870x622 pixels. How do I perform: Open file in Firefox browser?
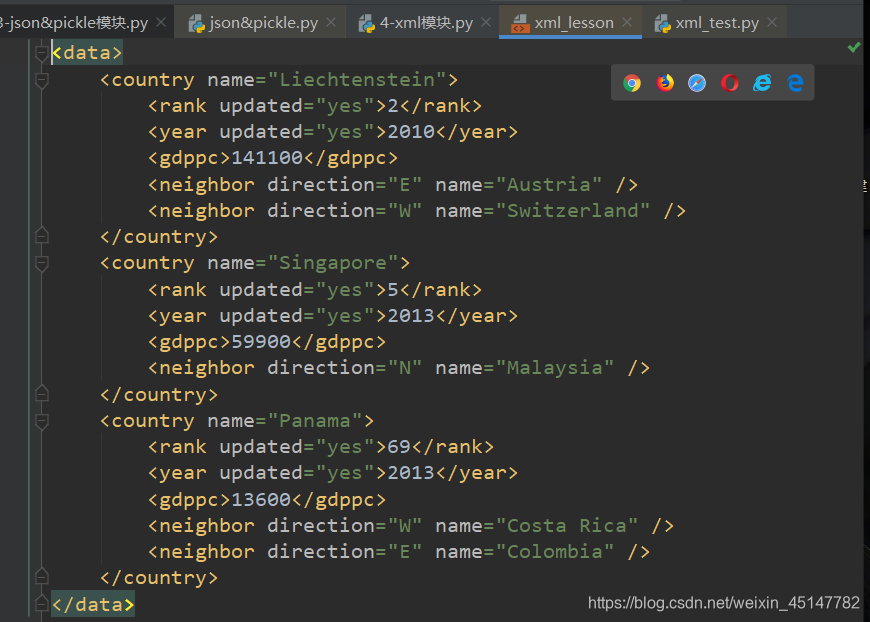665,83
